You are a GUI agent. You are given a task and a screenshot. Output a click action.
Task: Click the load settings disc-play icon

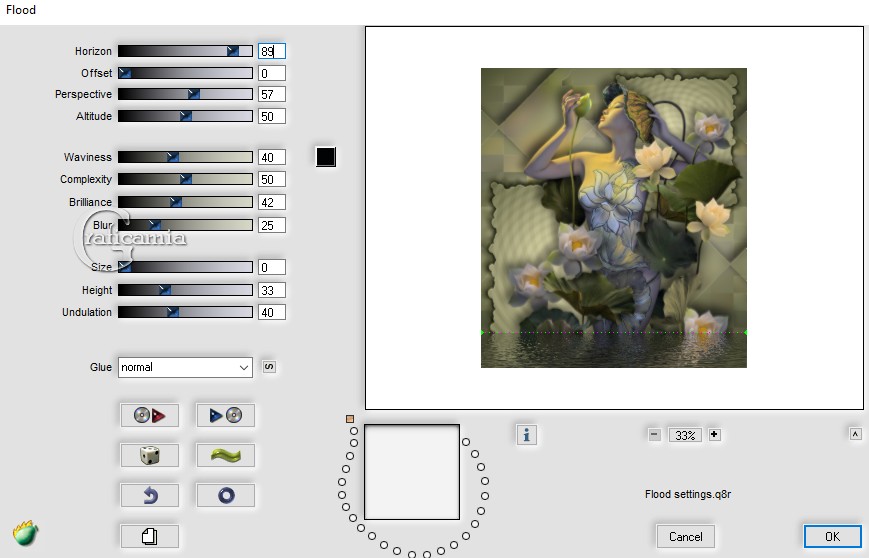(150, 415)
